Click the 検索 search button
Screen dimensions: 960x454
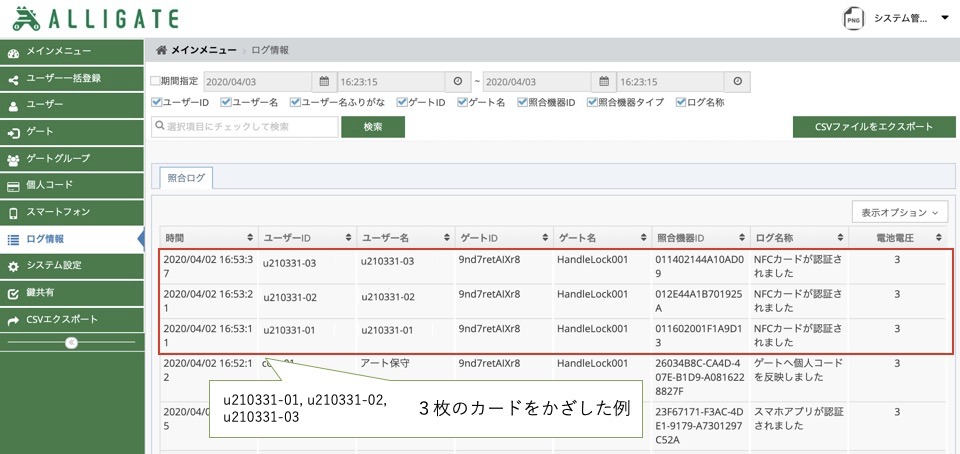point(373,127)
